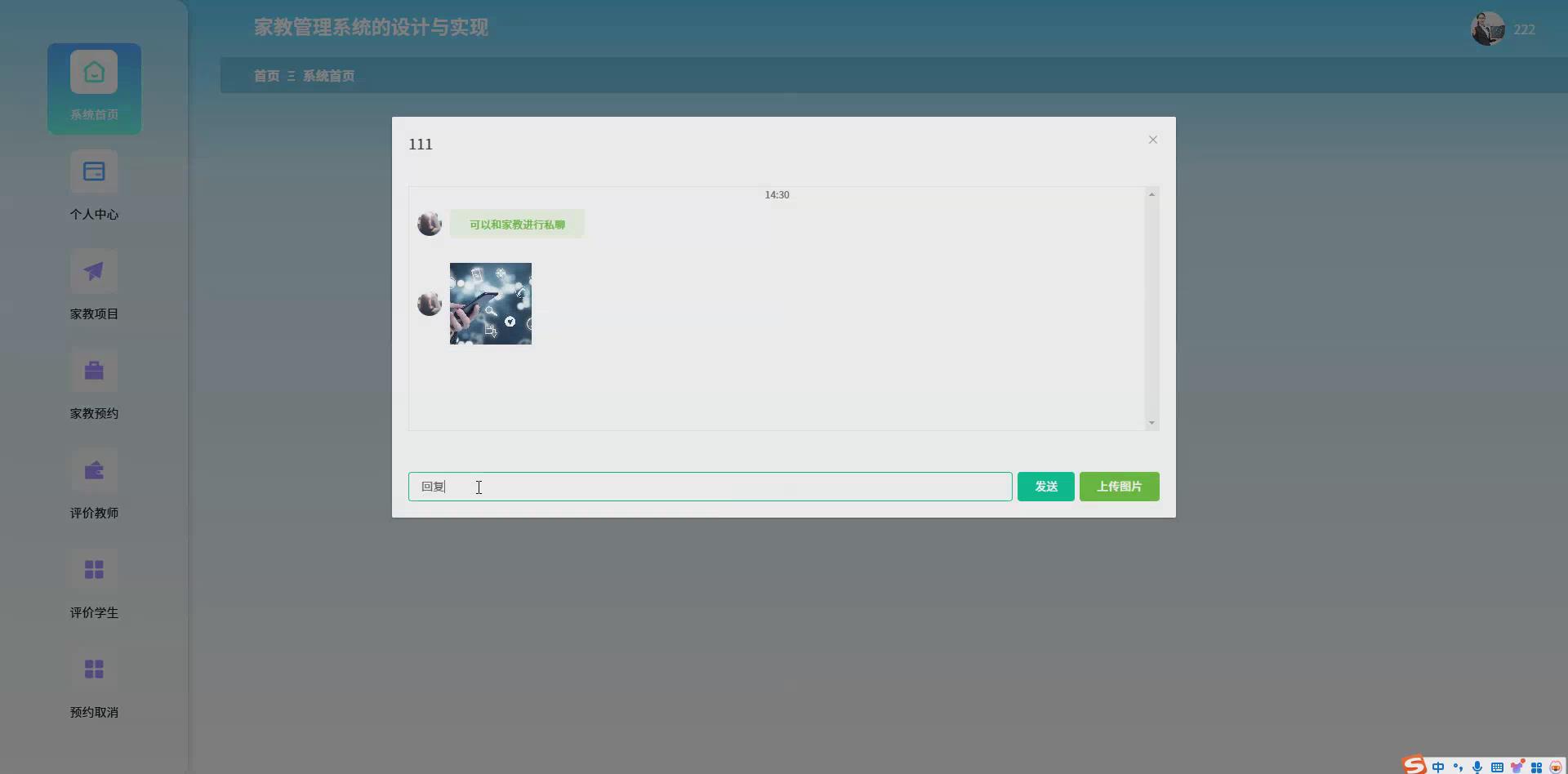Click the reply input box
The height and width of the screenshot is (774, 1568).
tap(710, 486)
